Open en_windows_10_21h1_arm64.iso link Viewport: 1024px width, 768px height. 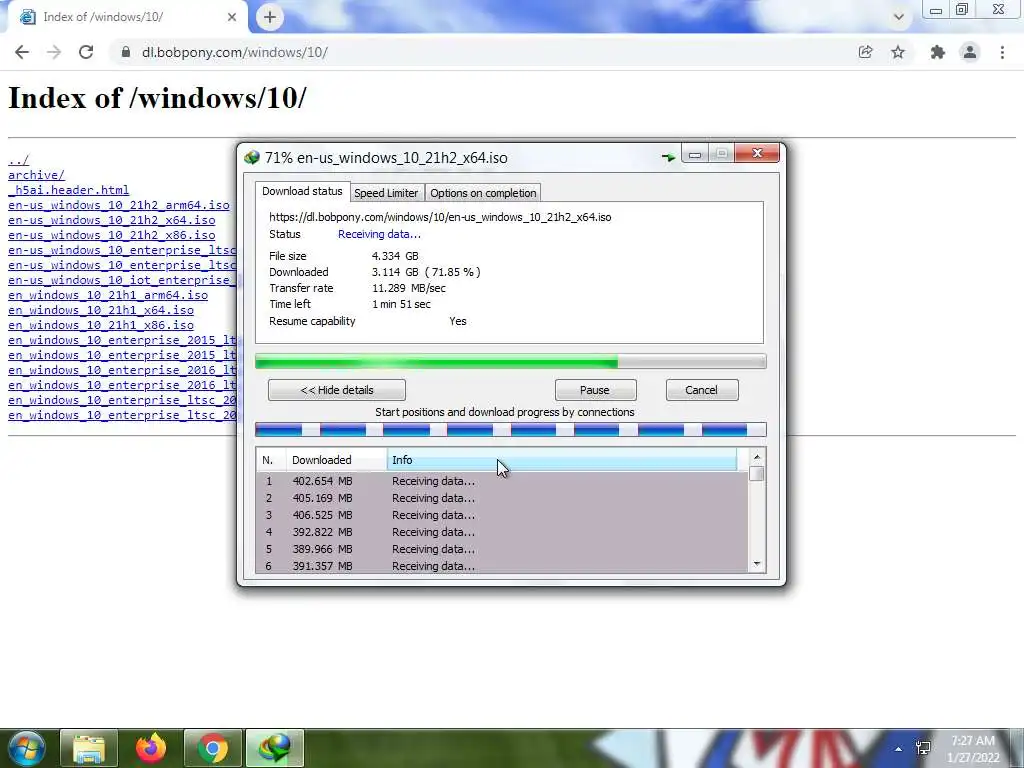pos(108,295)
